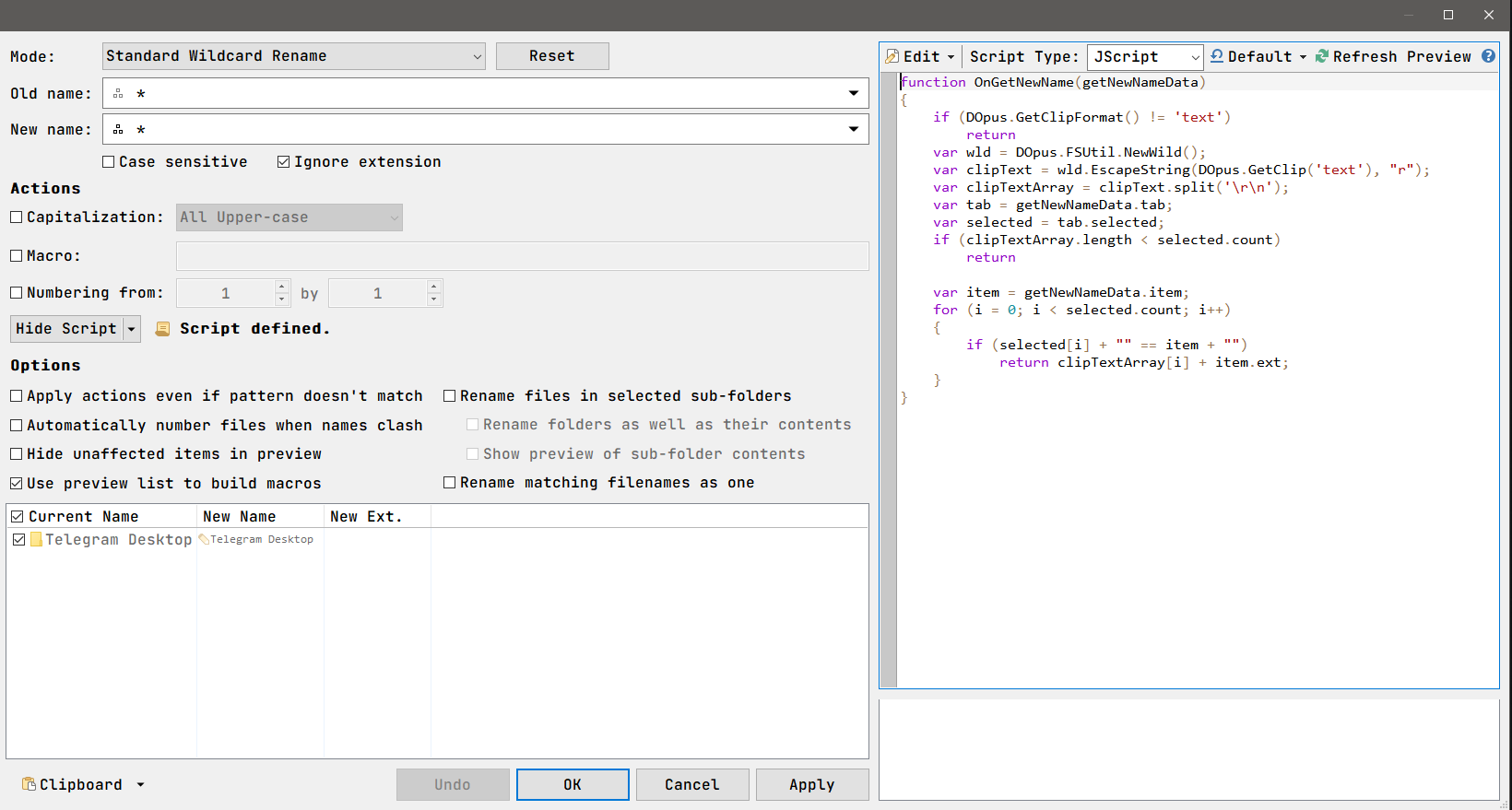Viewport: 1512px width, 810px height.
Task: Click 'return clipTextArray[i] + item.ext;' line
Action: 1143,362
